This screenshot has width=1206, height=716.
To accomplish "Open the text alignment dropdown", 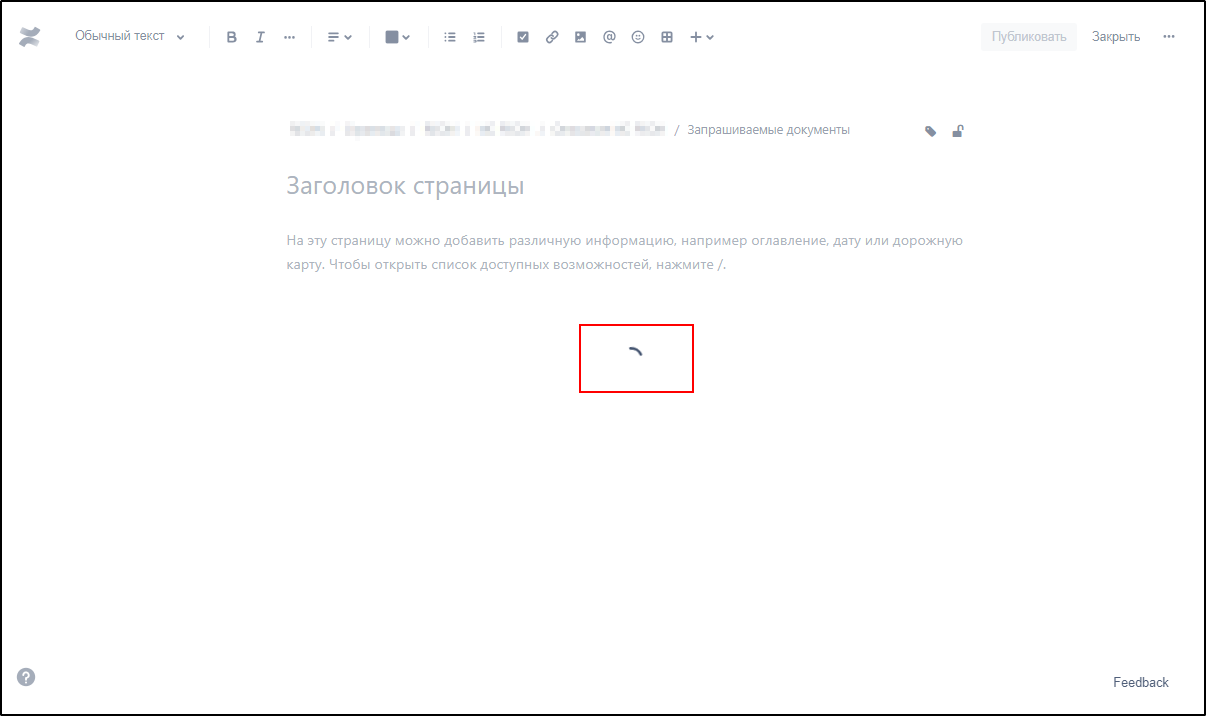I will tap(339, 37).
